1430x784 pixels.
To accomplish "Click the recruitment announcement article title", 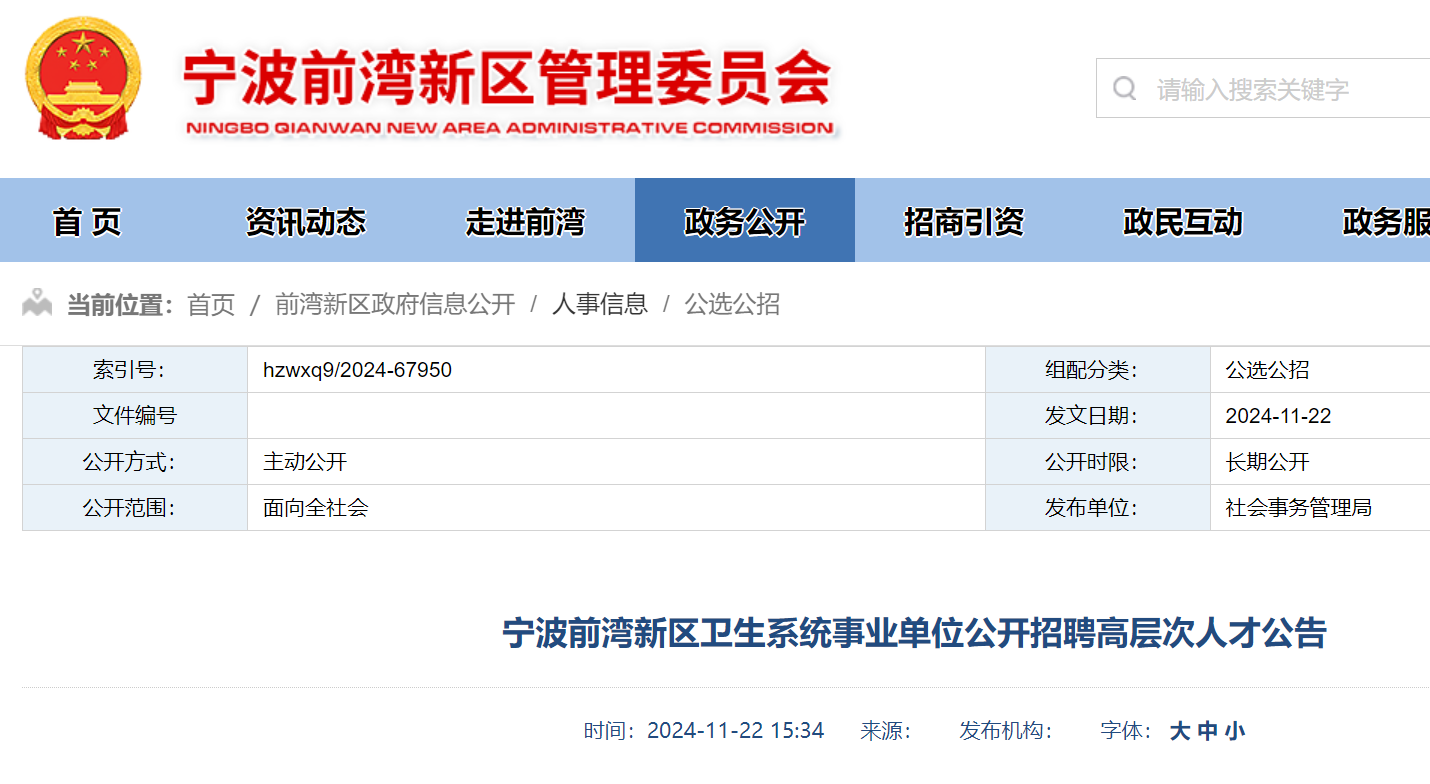I will coord(914,633).
